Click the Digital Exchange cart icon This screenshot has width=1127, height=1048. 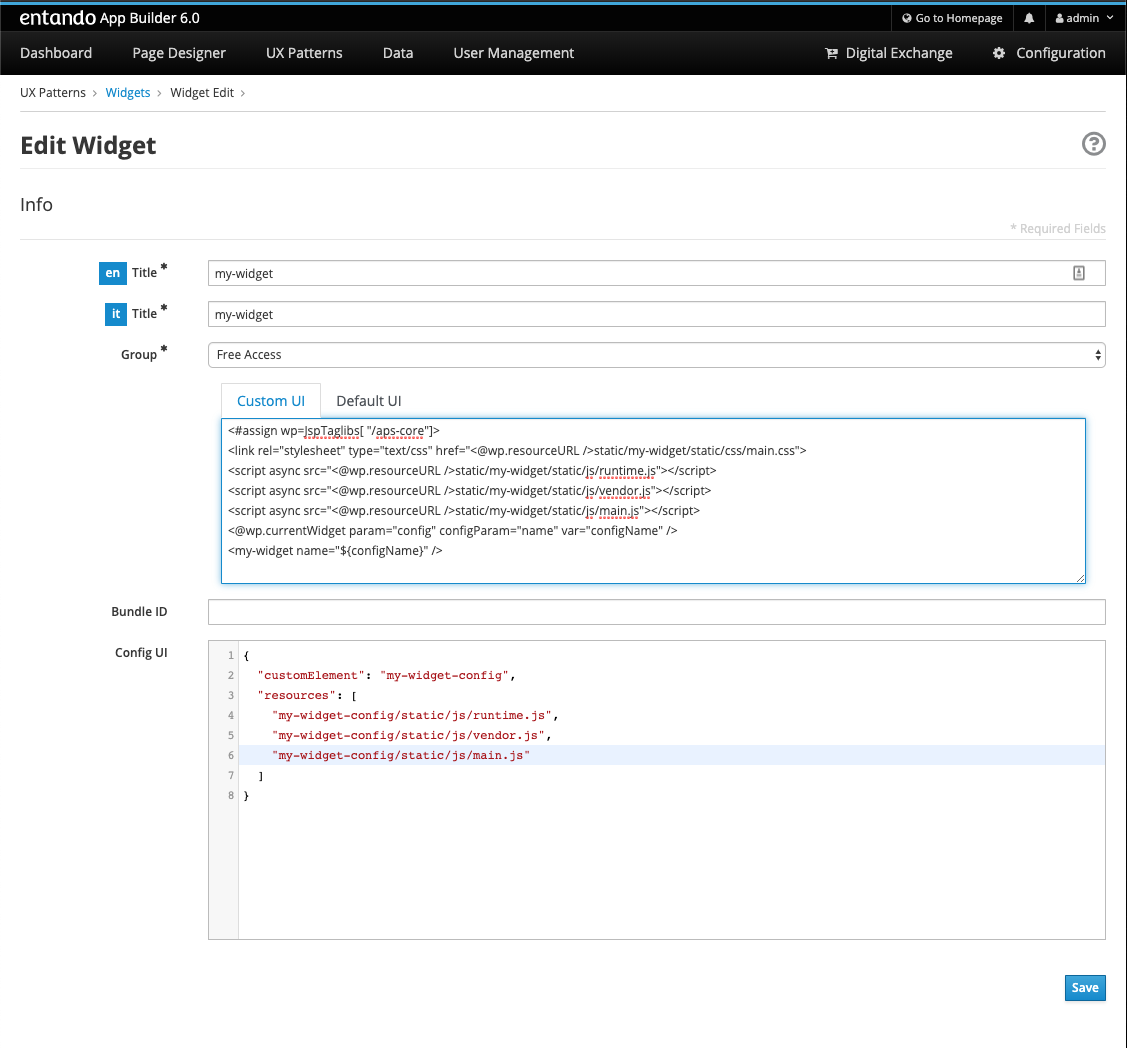pos(831,54)
